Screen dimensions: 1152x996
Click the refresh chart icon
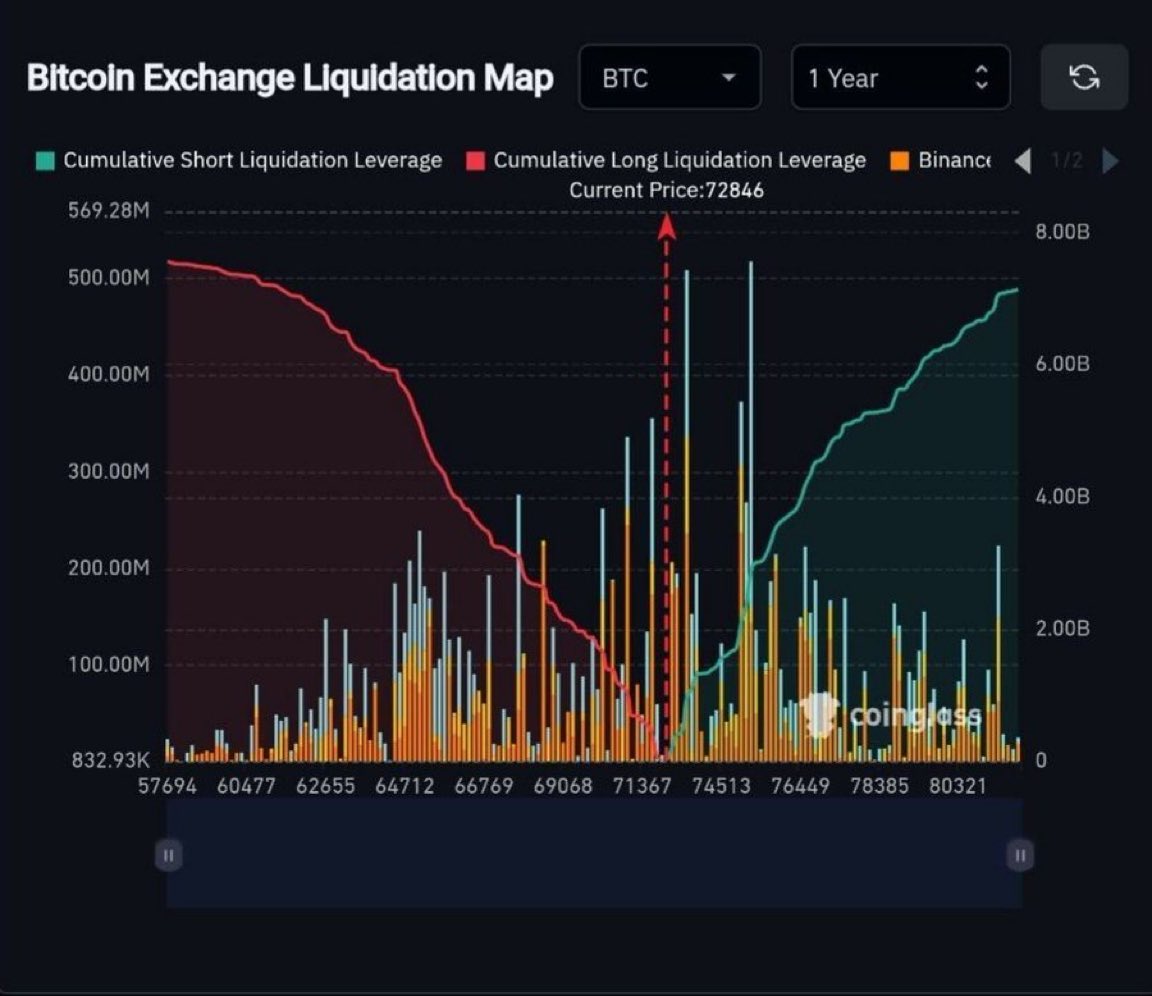[x=1084, y=77]
